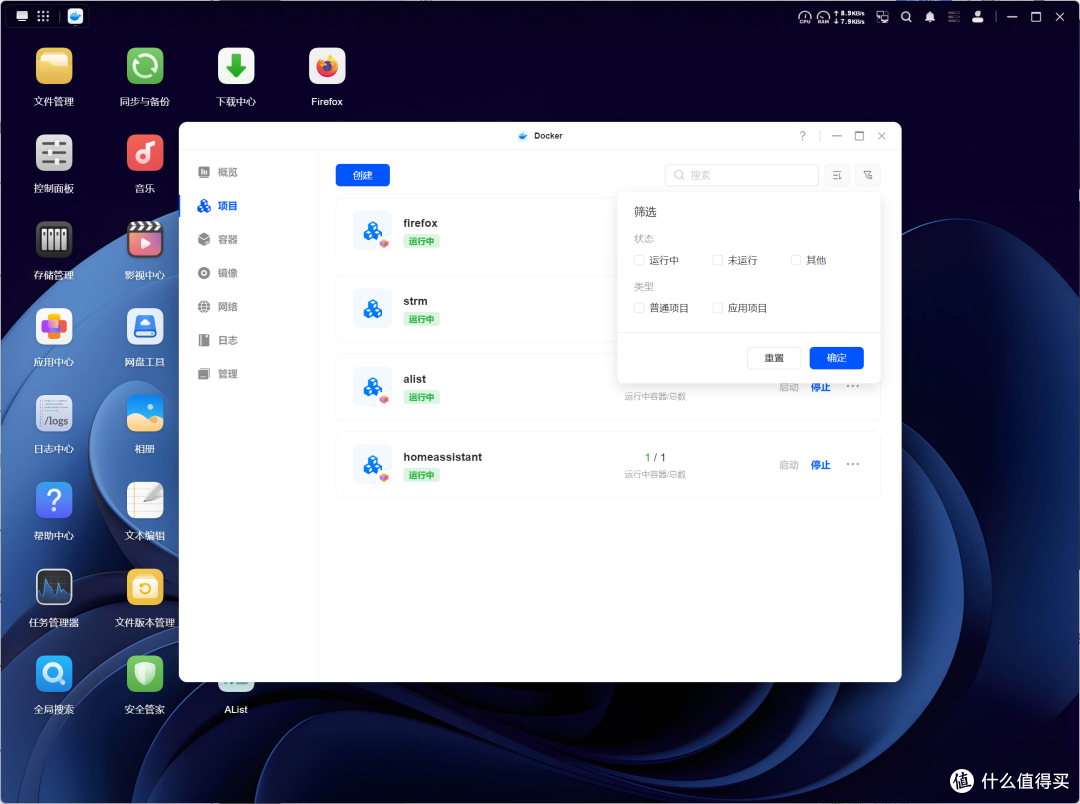Launch the Firefox desktop shortcut
The height and width of the screenshot is (804, 1080).
[326, 66]
